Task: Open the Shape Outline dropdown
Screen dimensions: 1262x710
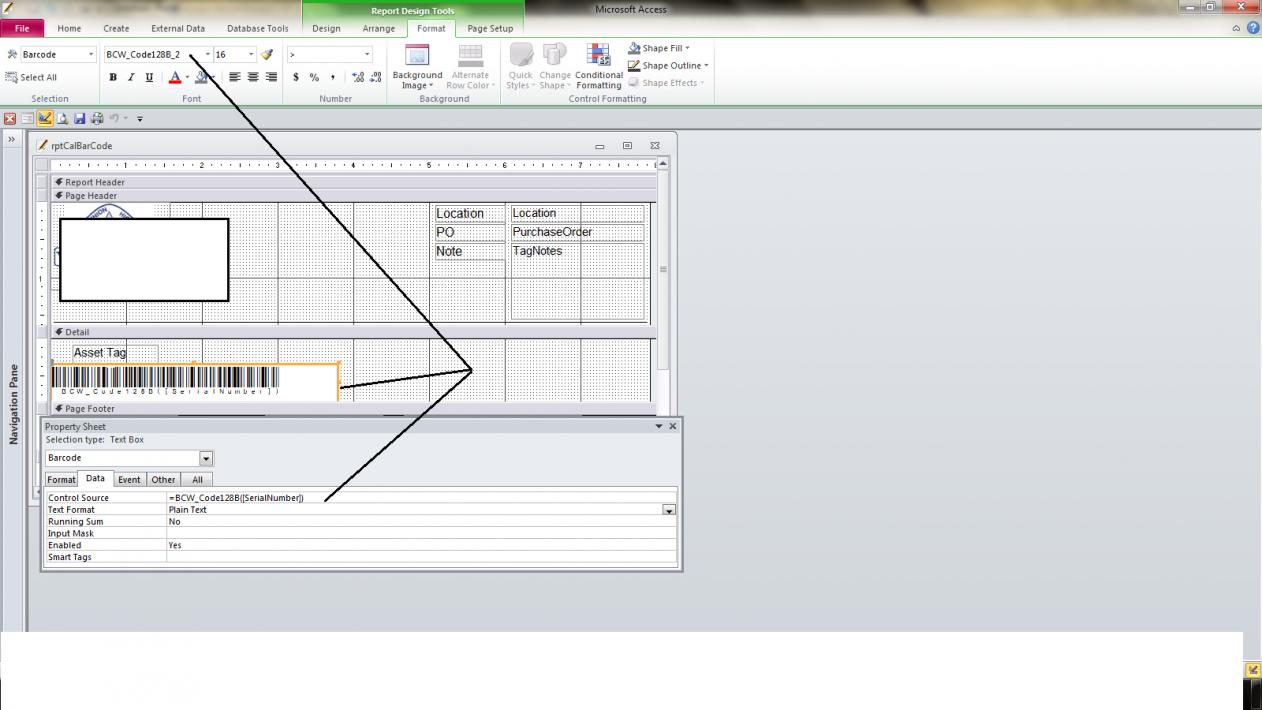Action: click(668, 65)
